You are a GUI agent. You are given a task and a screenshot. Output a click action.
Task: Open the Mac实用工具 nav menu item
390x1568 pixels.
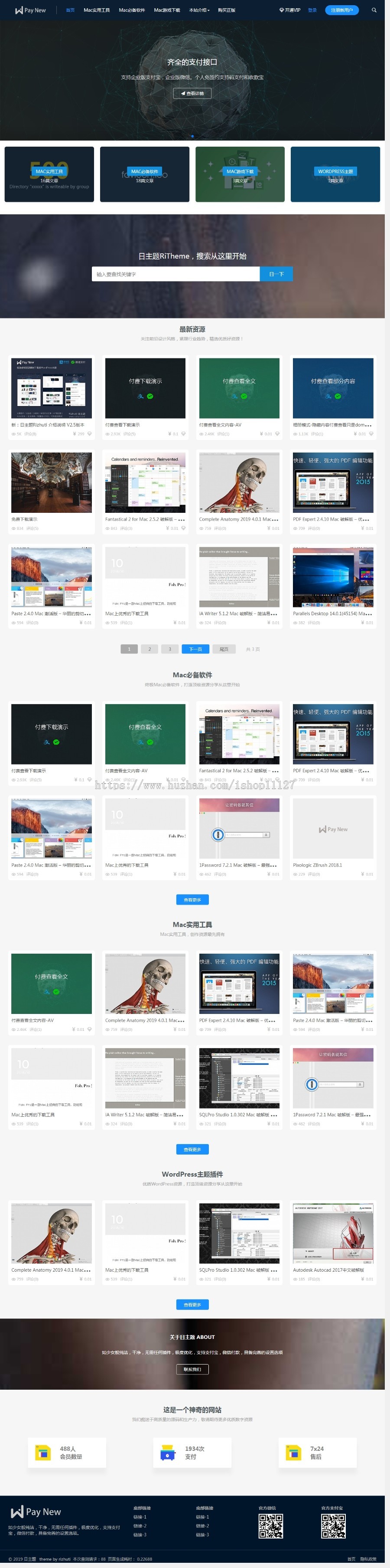click(97, 10)
